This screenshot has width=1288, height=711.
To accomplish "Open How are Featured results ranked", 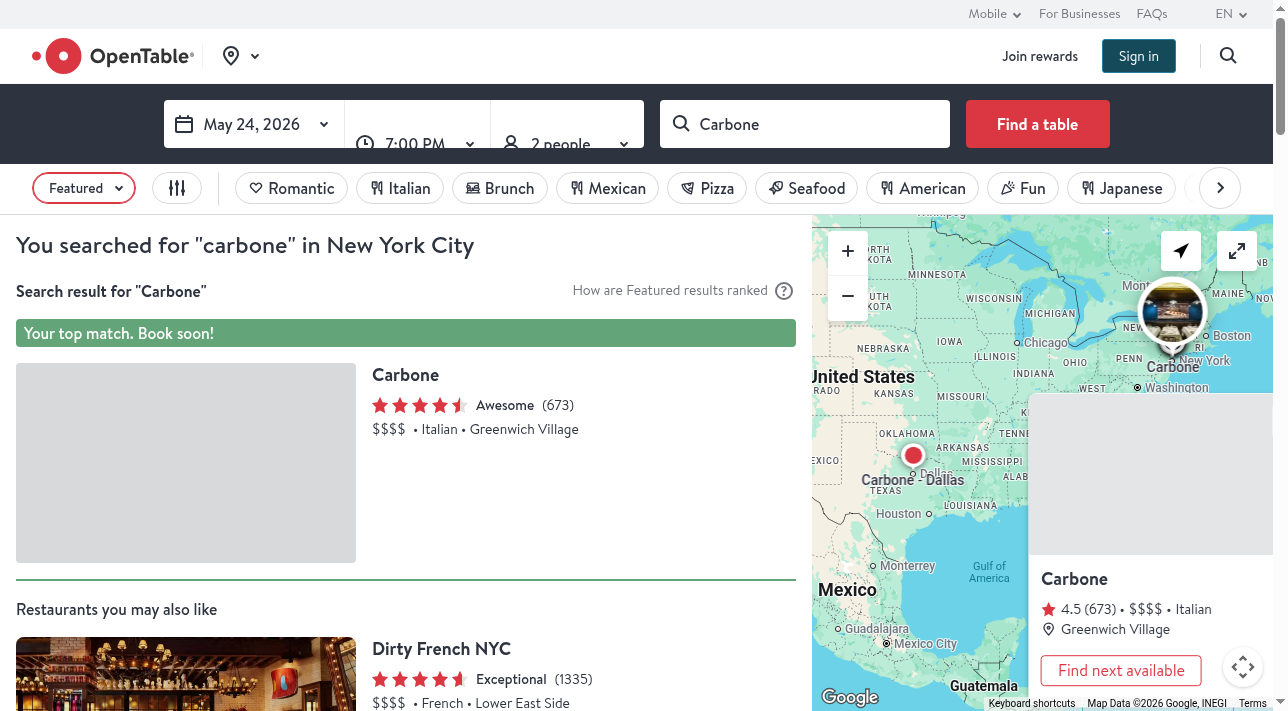I will pos(670,291).
